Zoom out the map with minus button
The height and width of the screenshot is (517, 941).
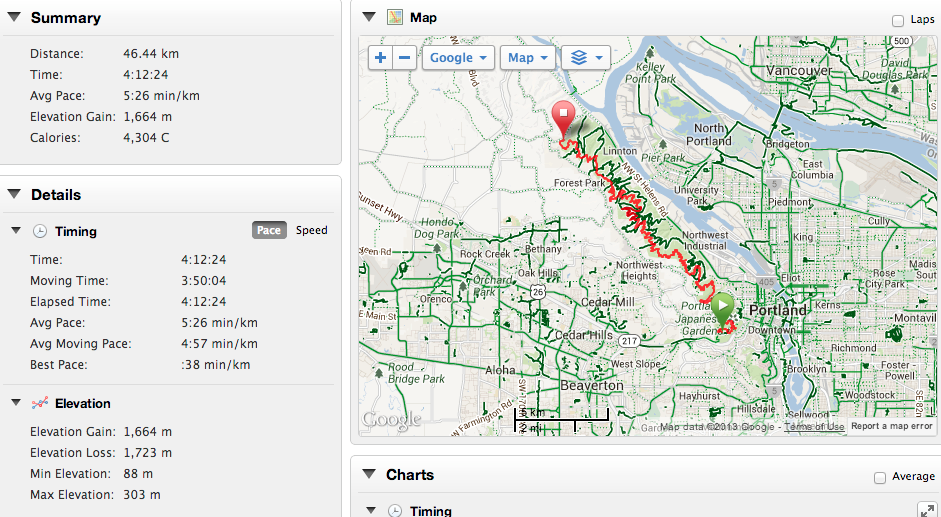coord(404,58)
